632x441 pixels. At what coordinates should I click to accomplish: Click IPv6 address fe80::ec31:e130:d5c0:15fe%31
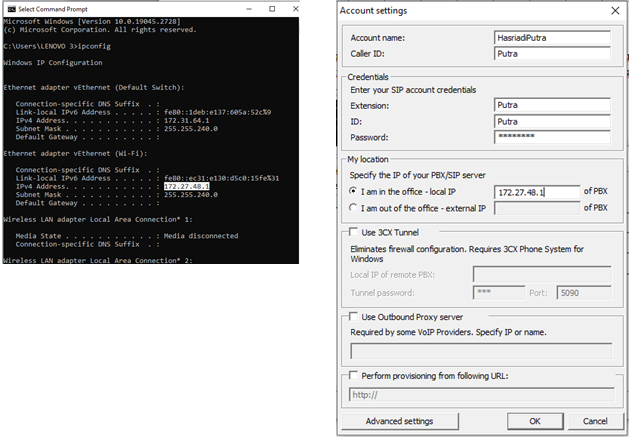[x=221, y=178]
